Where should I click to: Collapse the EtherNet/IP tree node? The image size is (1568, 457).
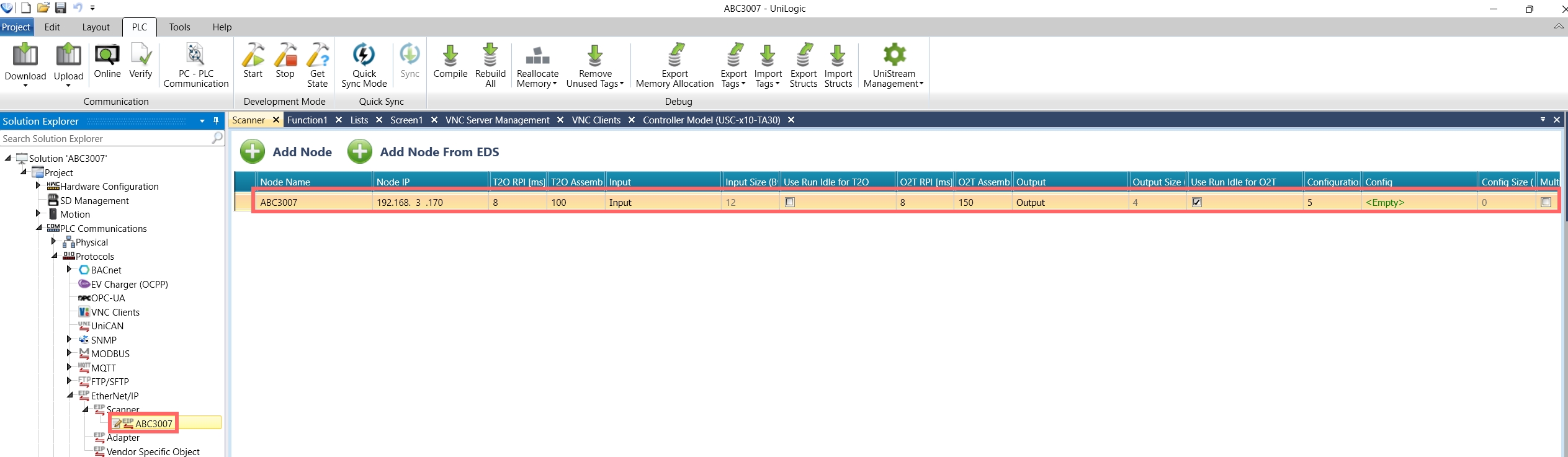click(x=70, y=395)
